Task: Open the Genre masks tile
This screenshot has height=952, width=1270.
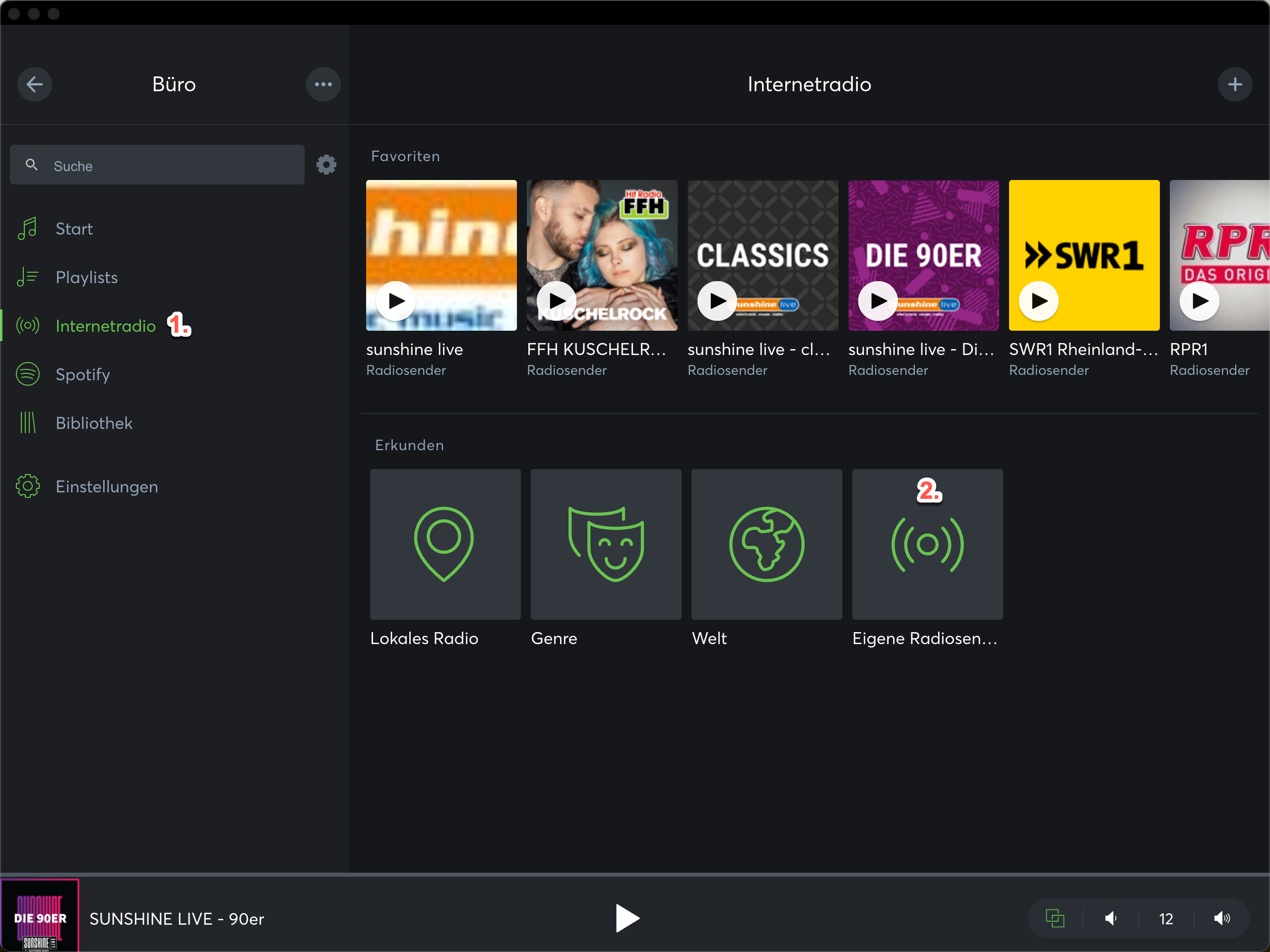Action: [x=606, y=544]
